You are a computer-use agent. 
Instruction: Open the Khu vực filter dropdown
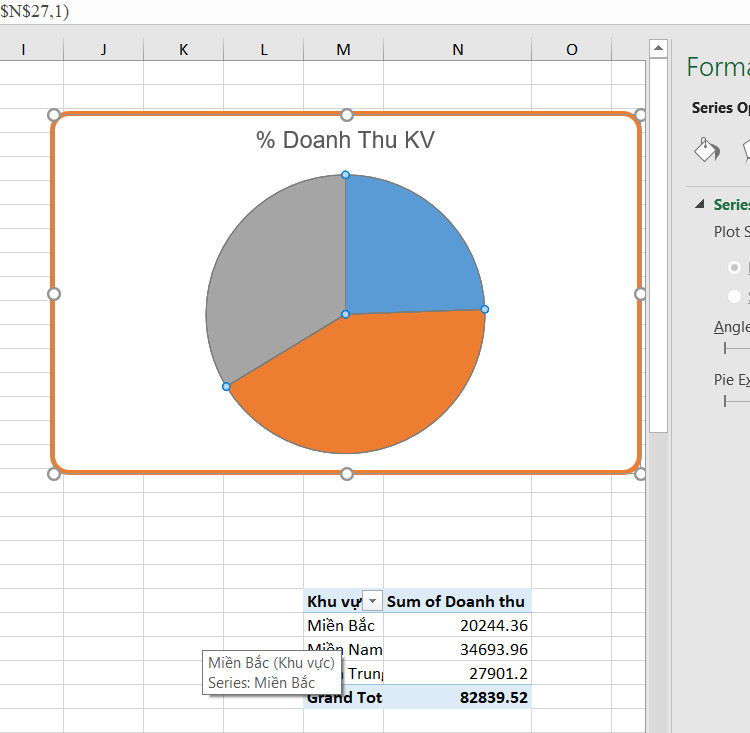[x=372, y=601]
